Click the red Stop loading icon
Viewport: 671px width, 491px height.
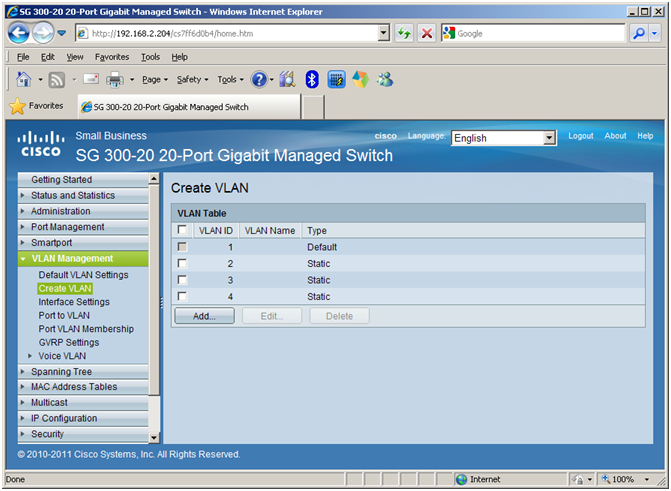point(427,33)
